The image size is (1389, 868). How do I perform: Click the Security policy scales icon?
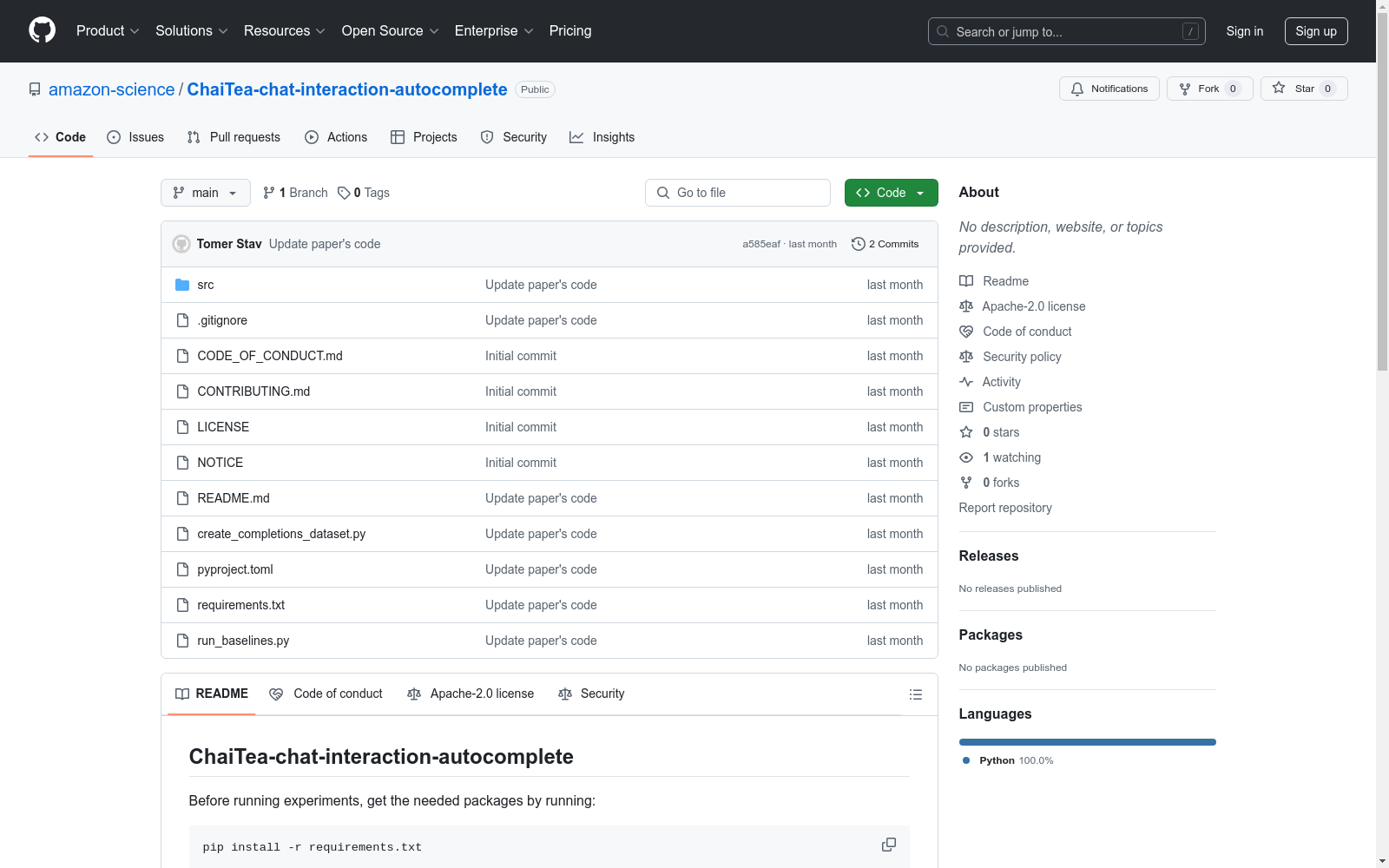pos(966,357)
